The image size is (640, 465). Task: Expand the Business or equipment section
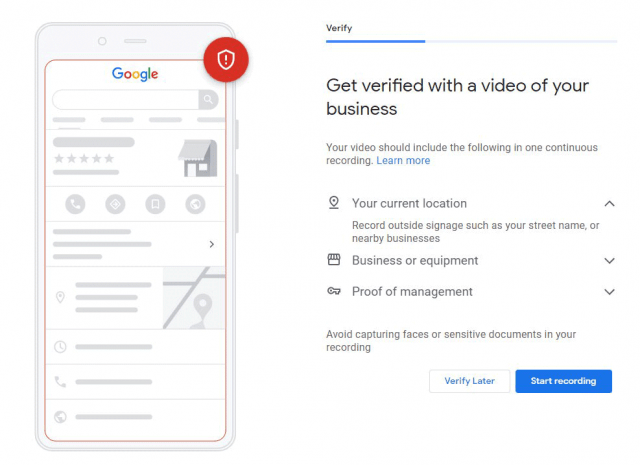coord(609,260)
